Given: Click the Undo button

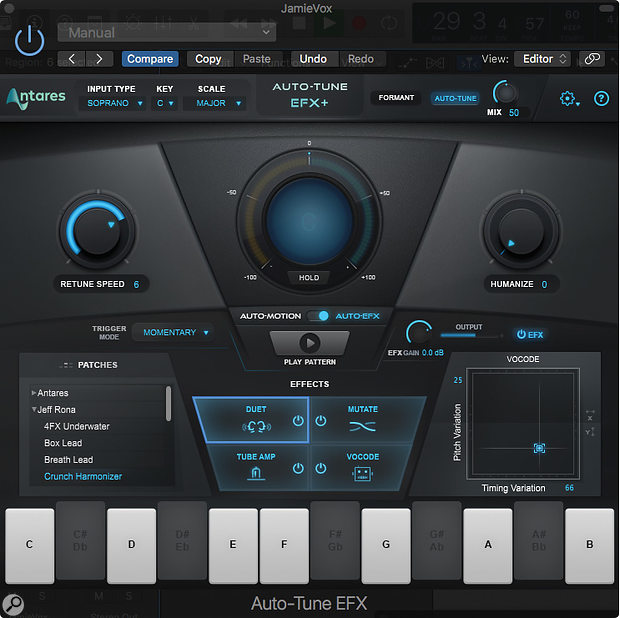Looking at the screenshot, I should [x=313, y=59].
